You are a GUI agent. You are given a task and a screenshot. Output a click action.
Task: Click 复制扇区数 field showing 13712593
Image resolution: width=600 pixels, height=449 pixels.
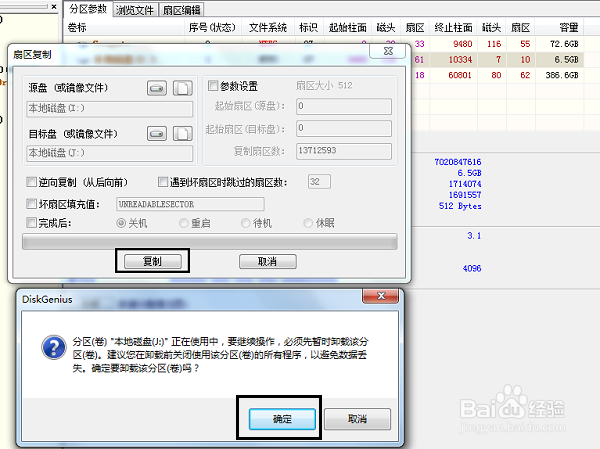(x=344, y=151)
